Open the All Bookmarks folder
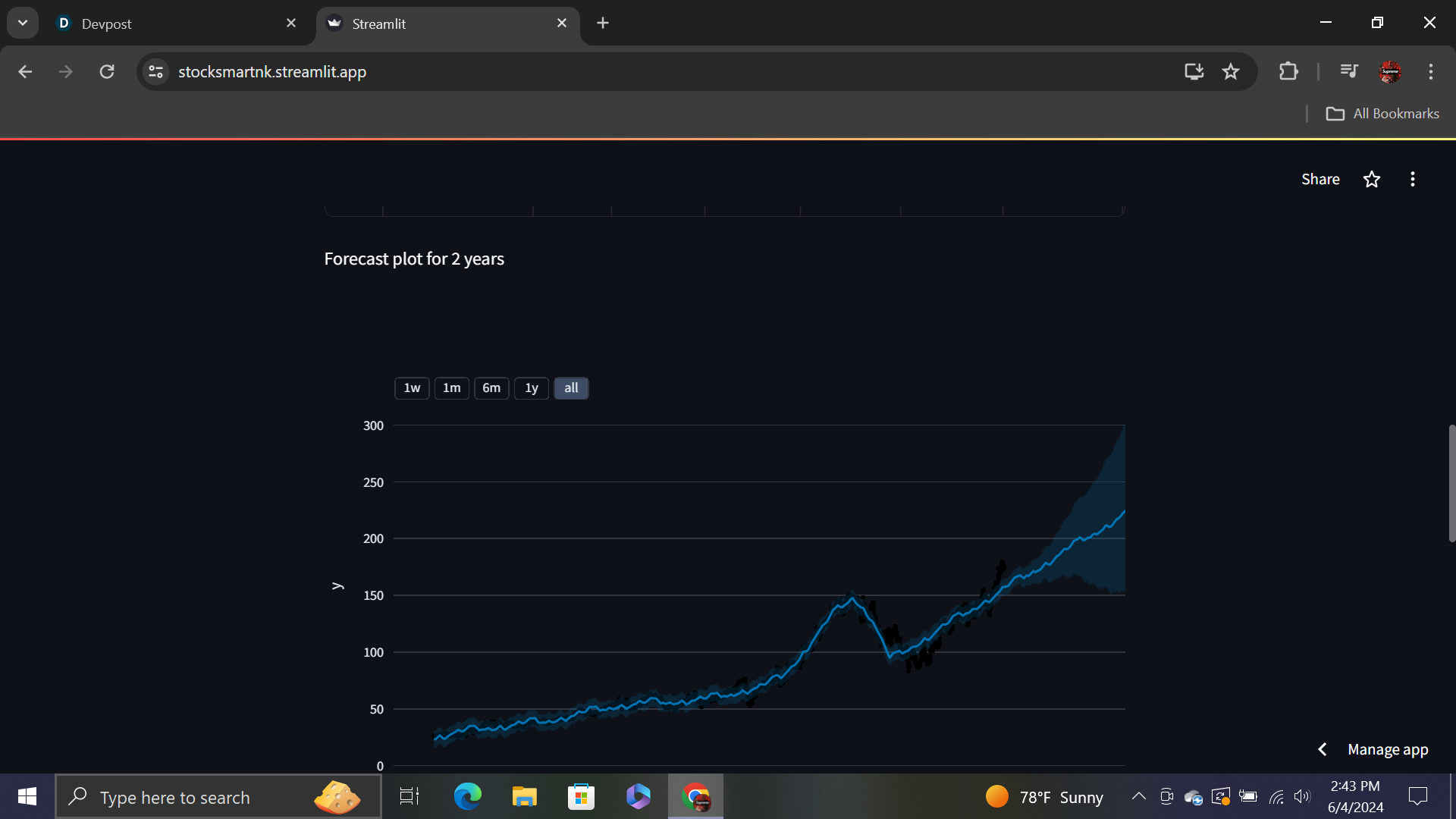The width and height of the screenshot is (1456, 819). click(1382, 114)
